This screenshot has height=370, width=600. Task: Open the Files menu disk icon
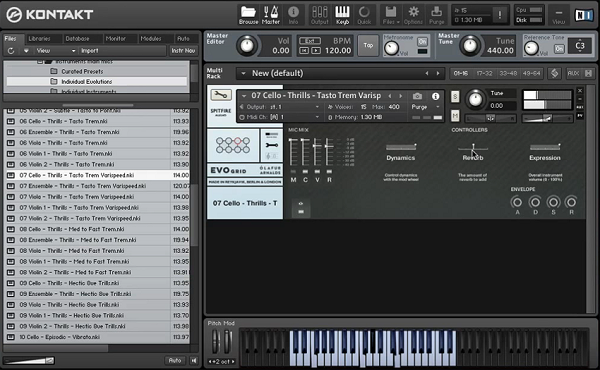pyautogui.click(x=391, y=15)
